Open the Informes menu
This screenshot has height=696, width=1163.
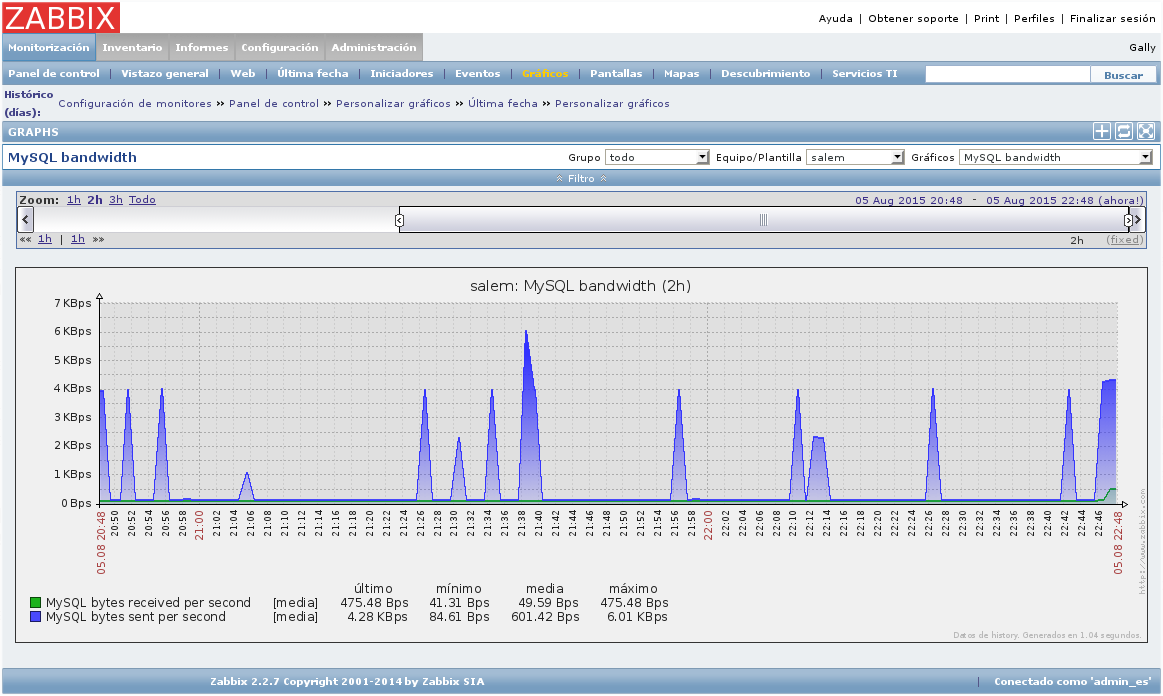tap(202, 47)
